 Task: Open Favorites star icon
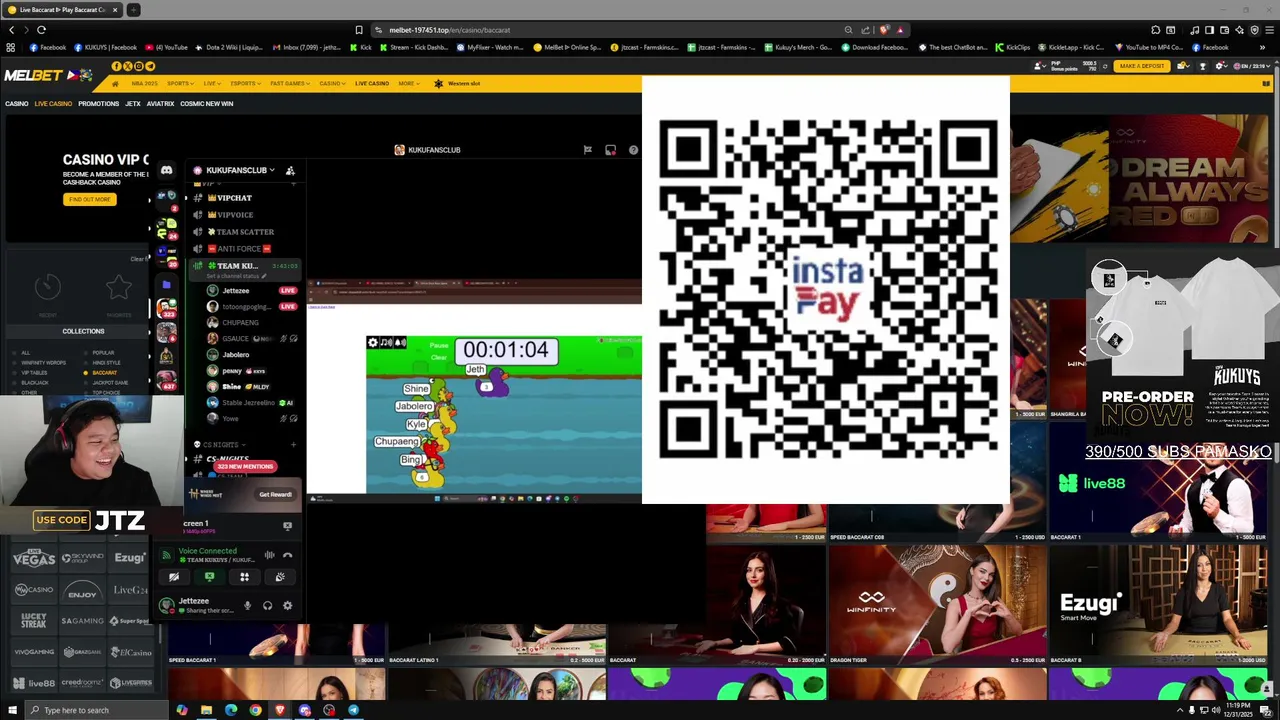(119, 288)
